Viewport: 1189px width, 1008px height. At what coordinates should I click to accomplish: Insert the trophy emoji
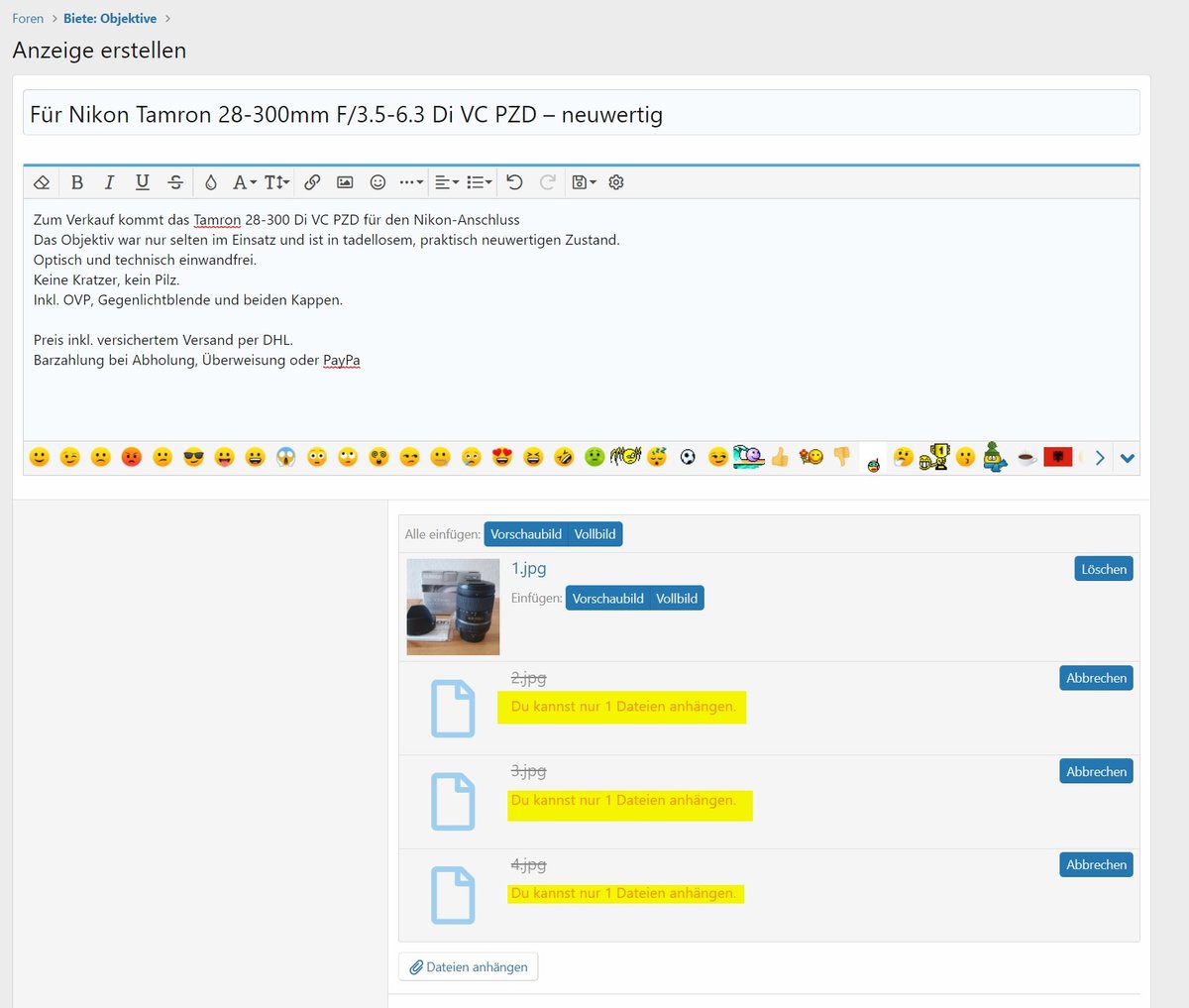933,457
